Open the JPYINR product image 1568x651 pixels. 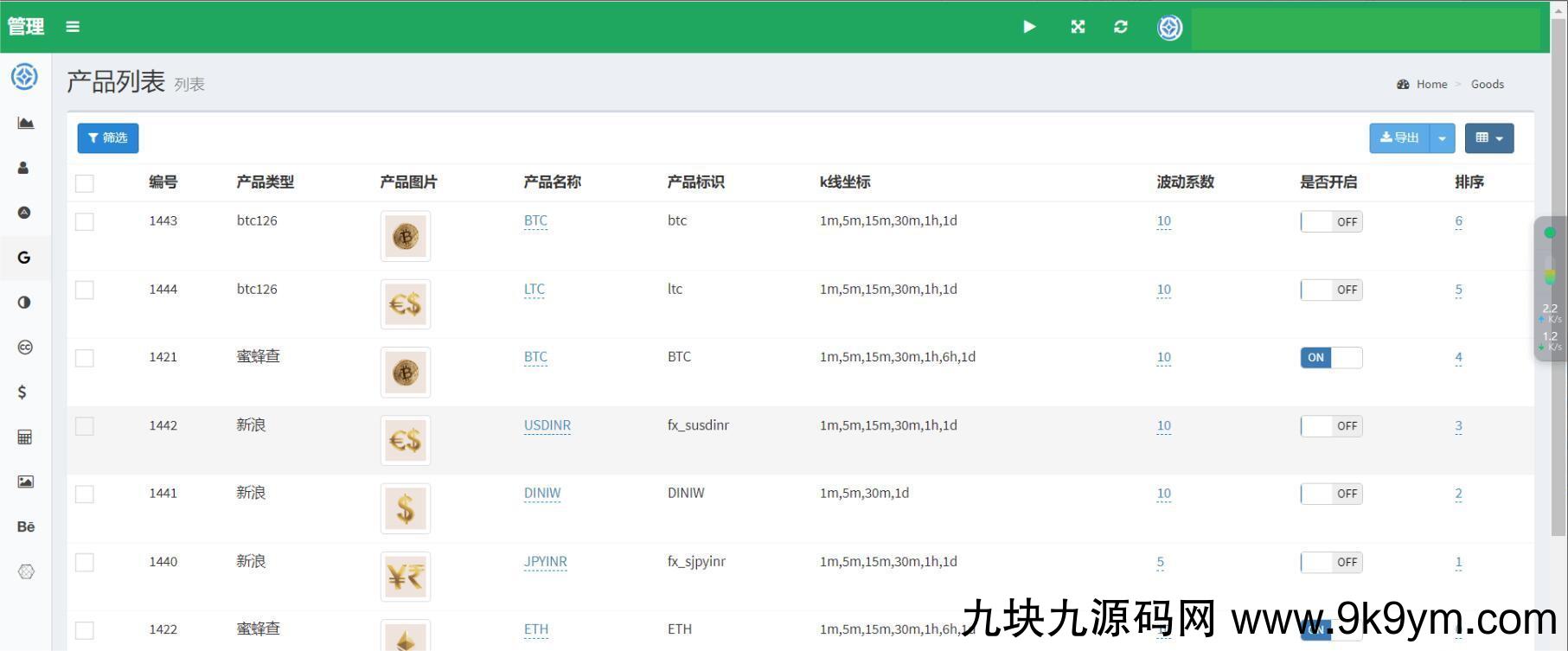(x=406, y=577)
